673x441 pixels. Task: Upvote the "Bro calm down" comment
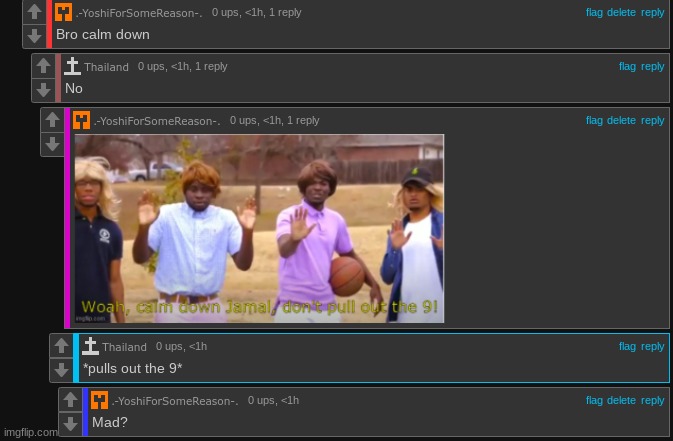coord(34,12)
